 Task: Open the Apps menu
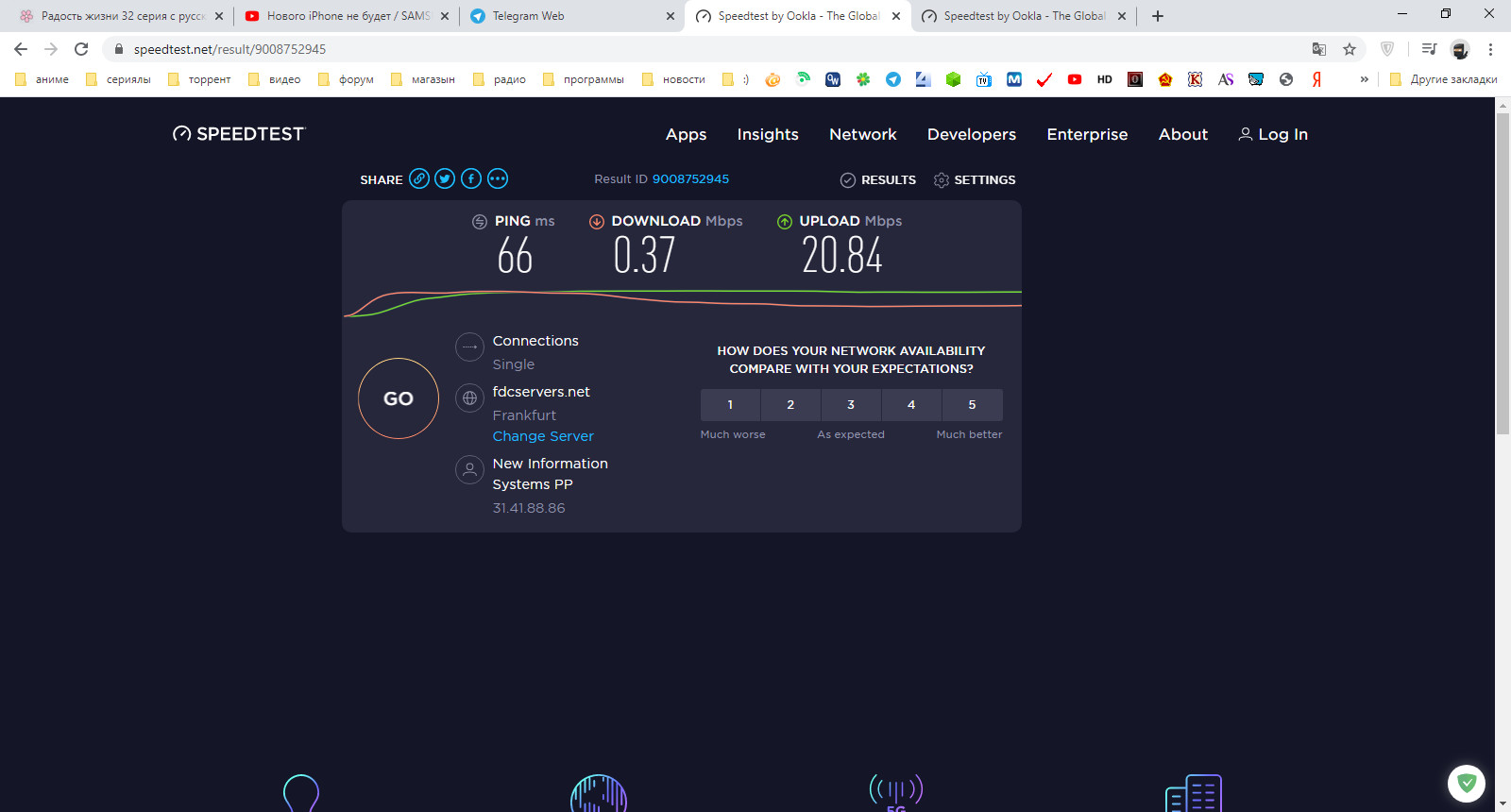click(x=686, y=134)
